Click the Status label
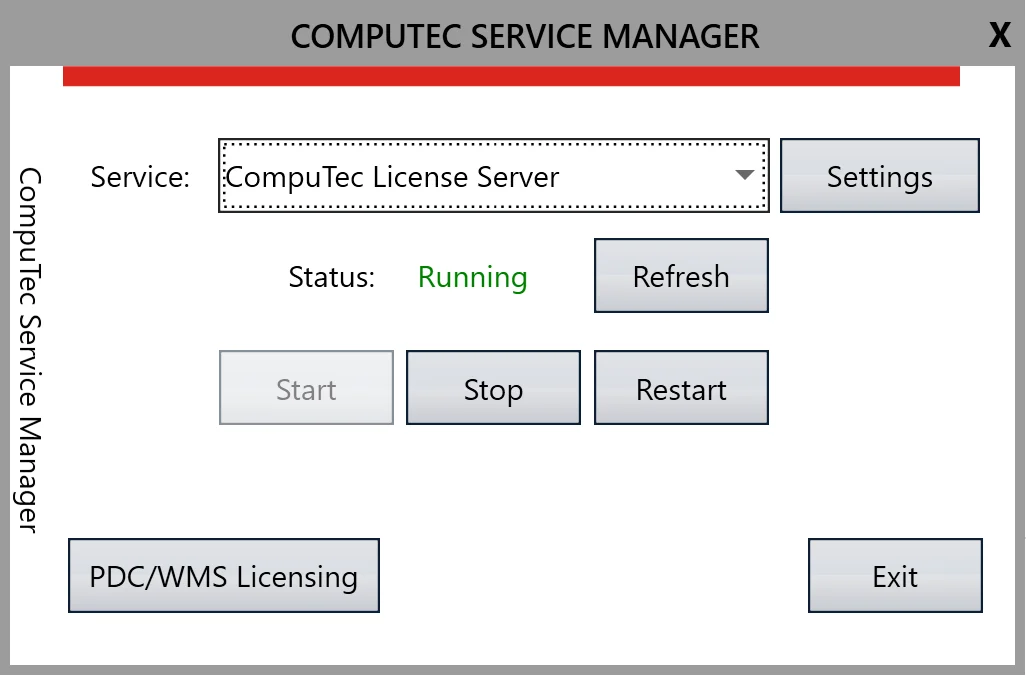1026x676 pixels. (331, 277)
